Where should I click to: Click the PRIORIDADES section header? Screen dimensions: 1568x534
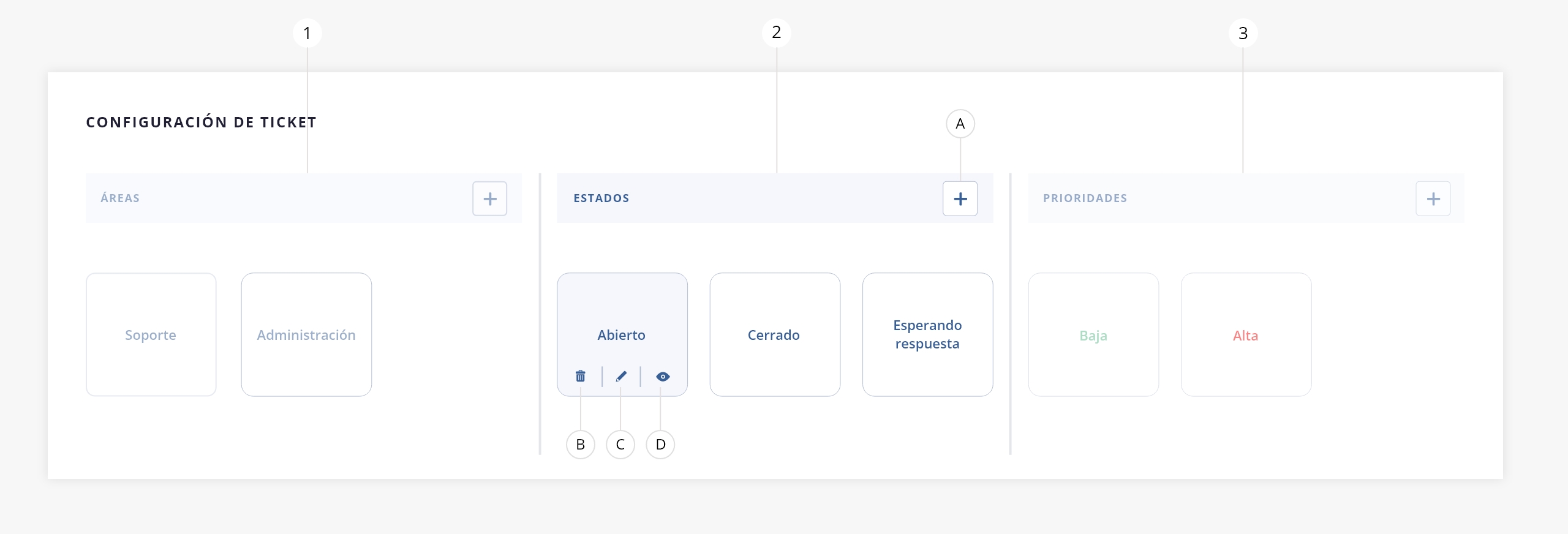coord(1085,198)
